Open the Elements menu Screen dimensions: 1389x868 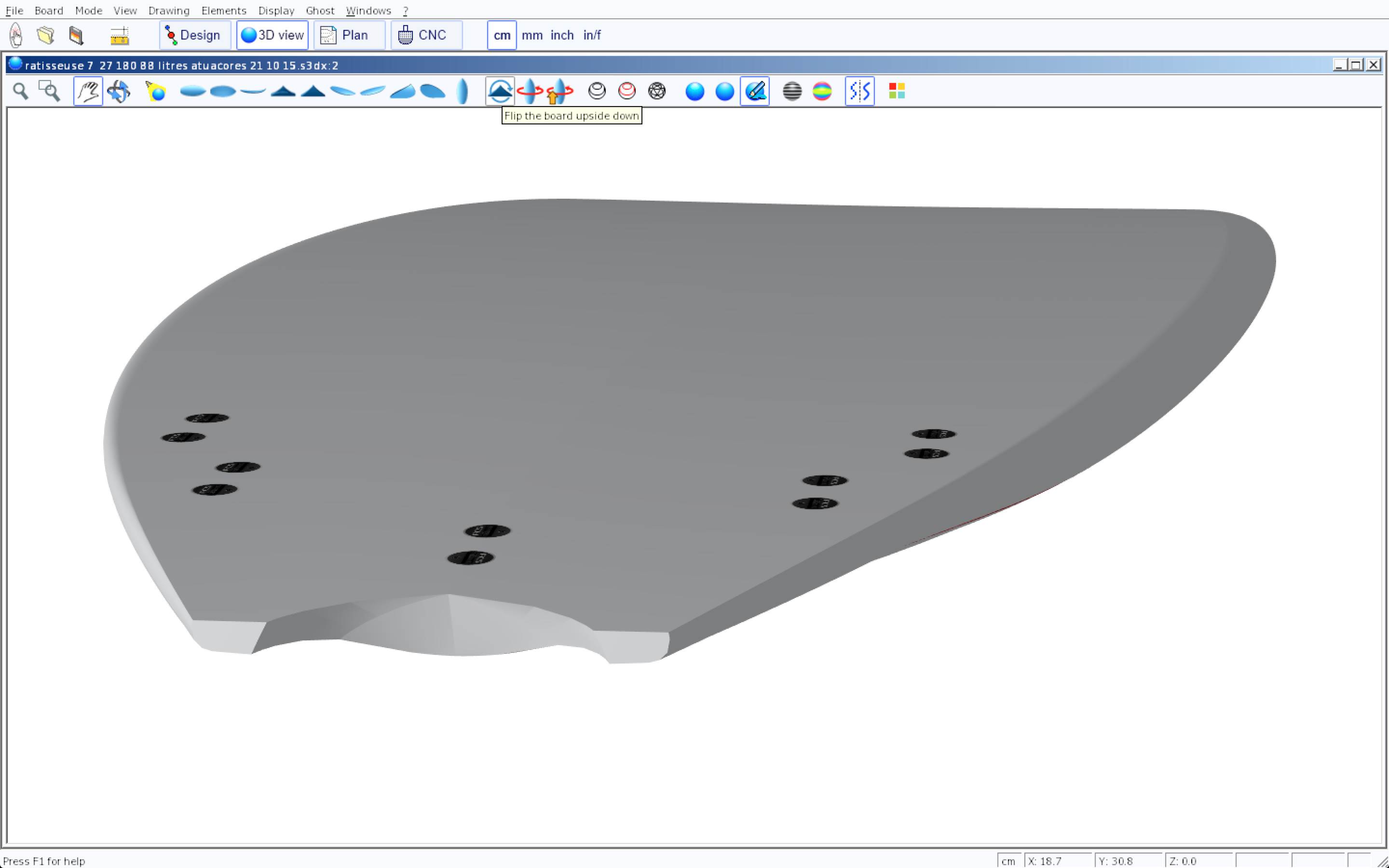[224, 10]
